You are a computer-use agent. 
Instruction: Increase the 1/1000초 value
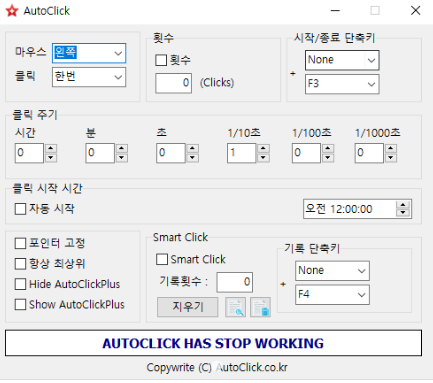click(391, 148)
